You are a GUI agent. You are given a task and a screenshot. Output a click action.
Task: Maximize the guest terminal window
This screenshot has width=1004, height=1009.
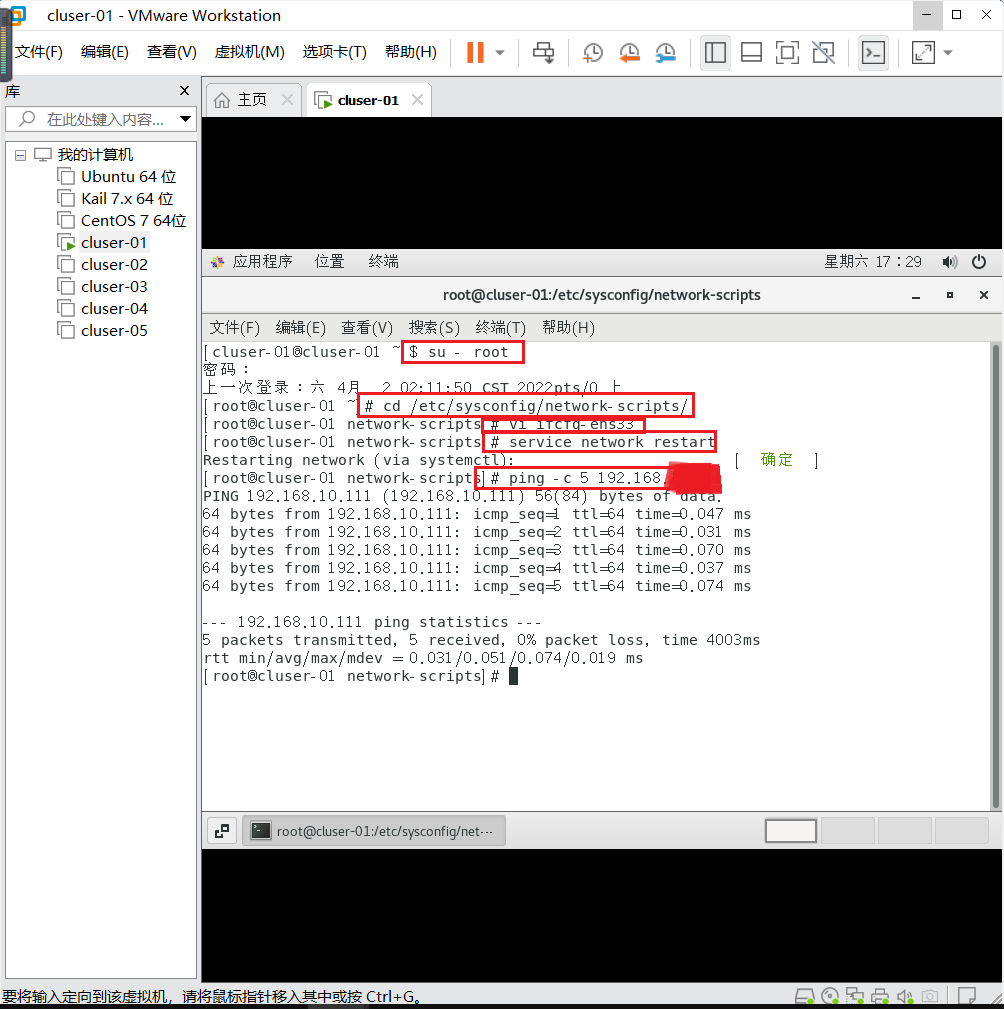point(950,295)
